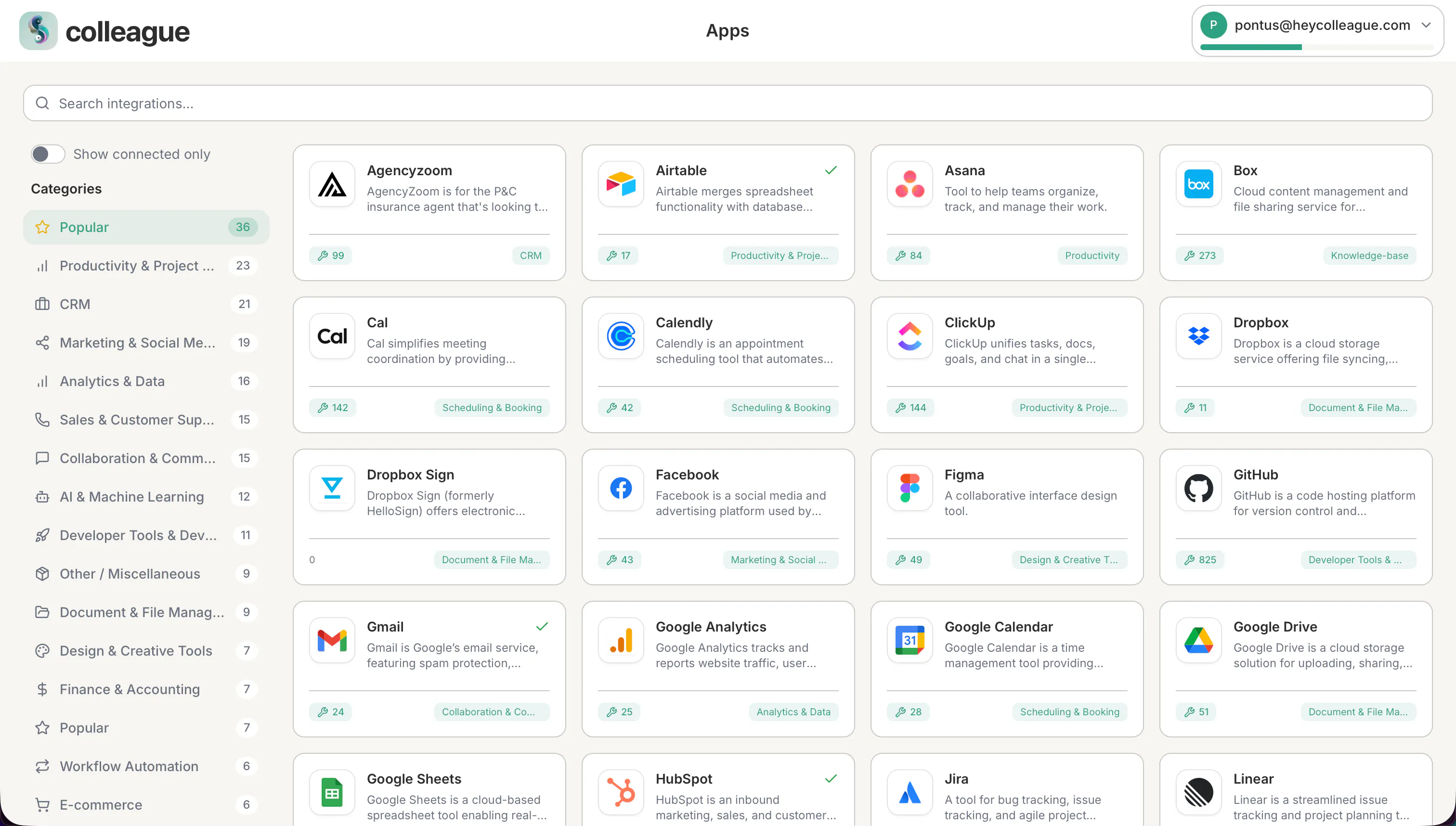The width and height of the screenshot is (1456, 826).
Task: Click the search magnifier icon
Action: (42, 103)
